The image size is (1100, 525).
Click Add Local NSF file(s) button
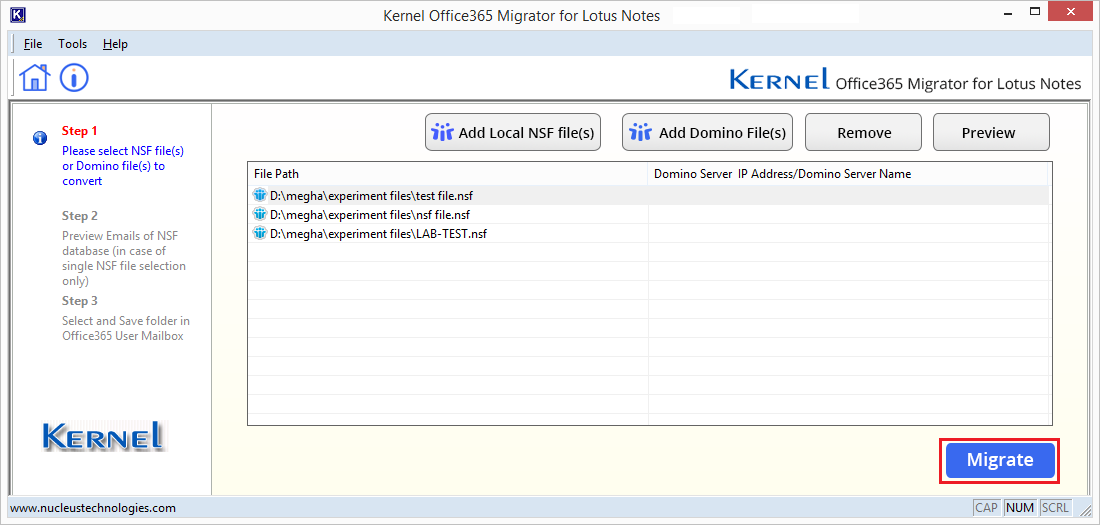pos(513,132)
